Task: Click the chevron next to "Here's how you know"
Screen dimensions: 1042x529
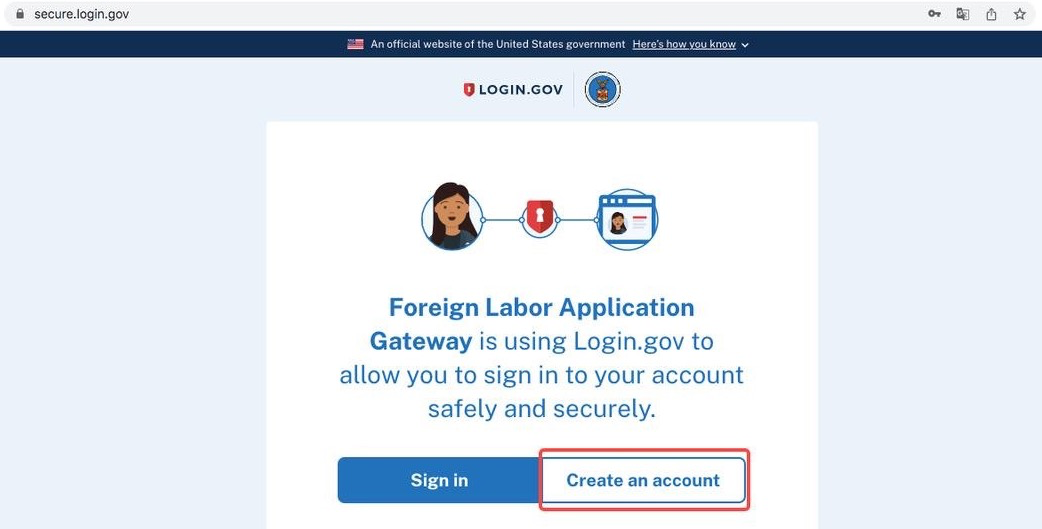Action: (745, 45)
